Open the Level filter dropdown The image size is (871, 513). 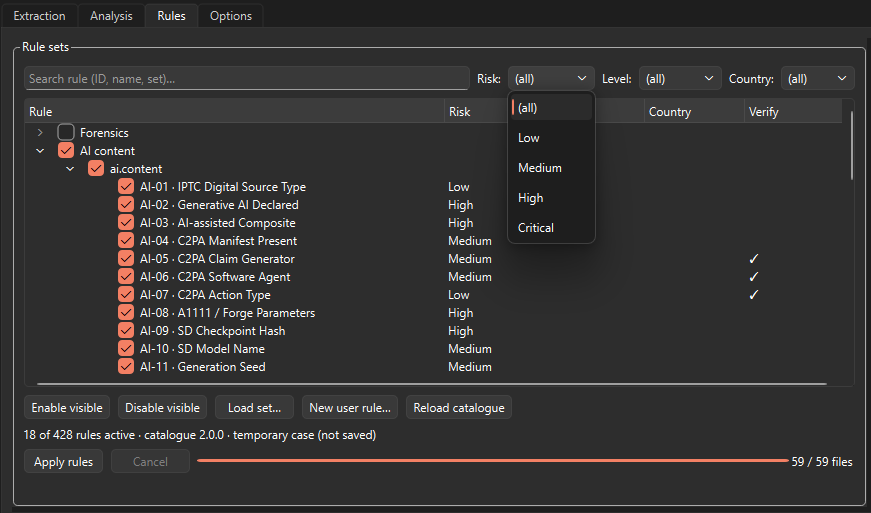point(680,79)
